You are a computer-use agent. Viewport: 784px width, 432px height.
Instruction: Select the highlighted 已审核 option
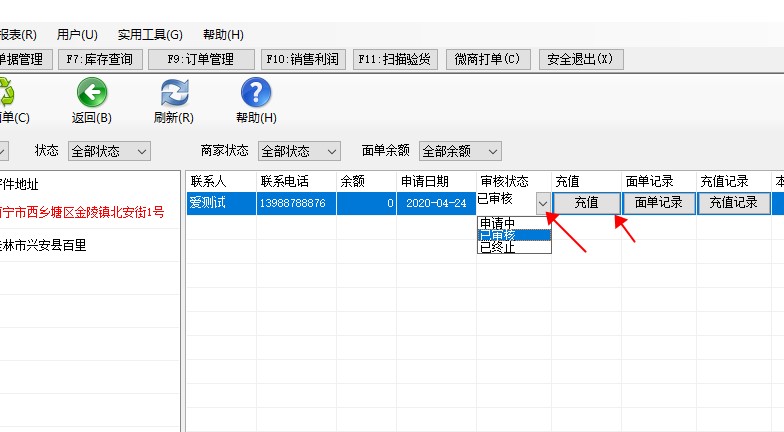tap(513, 235)
